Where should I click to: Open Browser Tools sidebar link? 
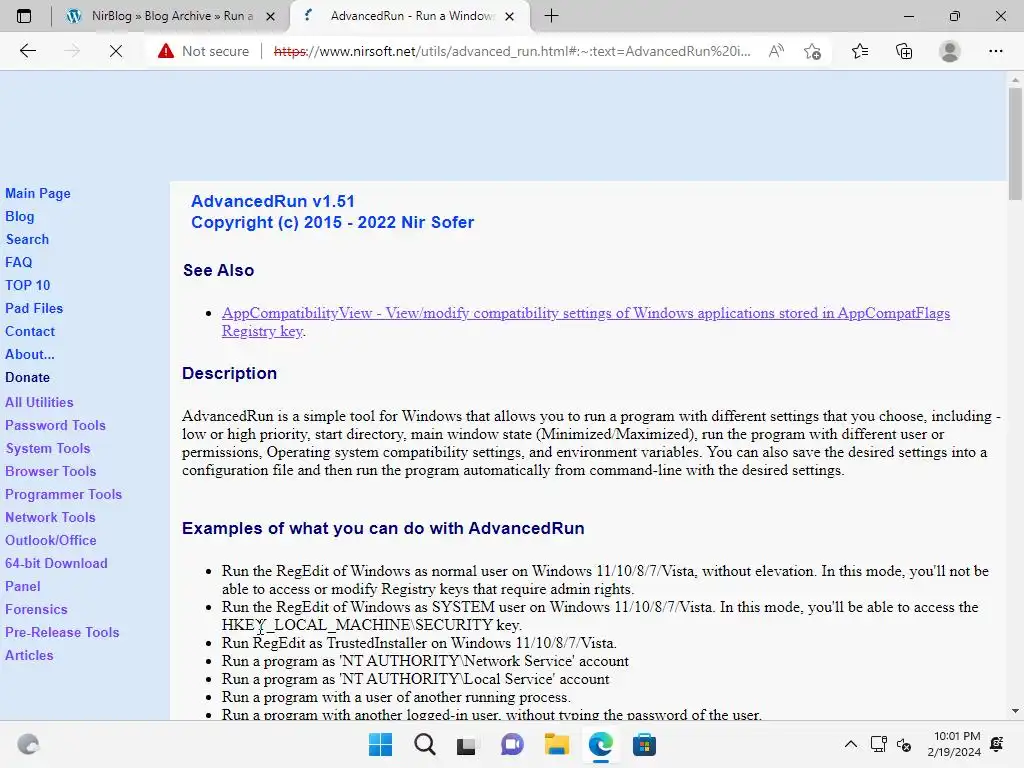click(x=50, y=471)
